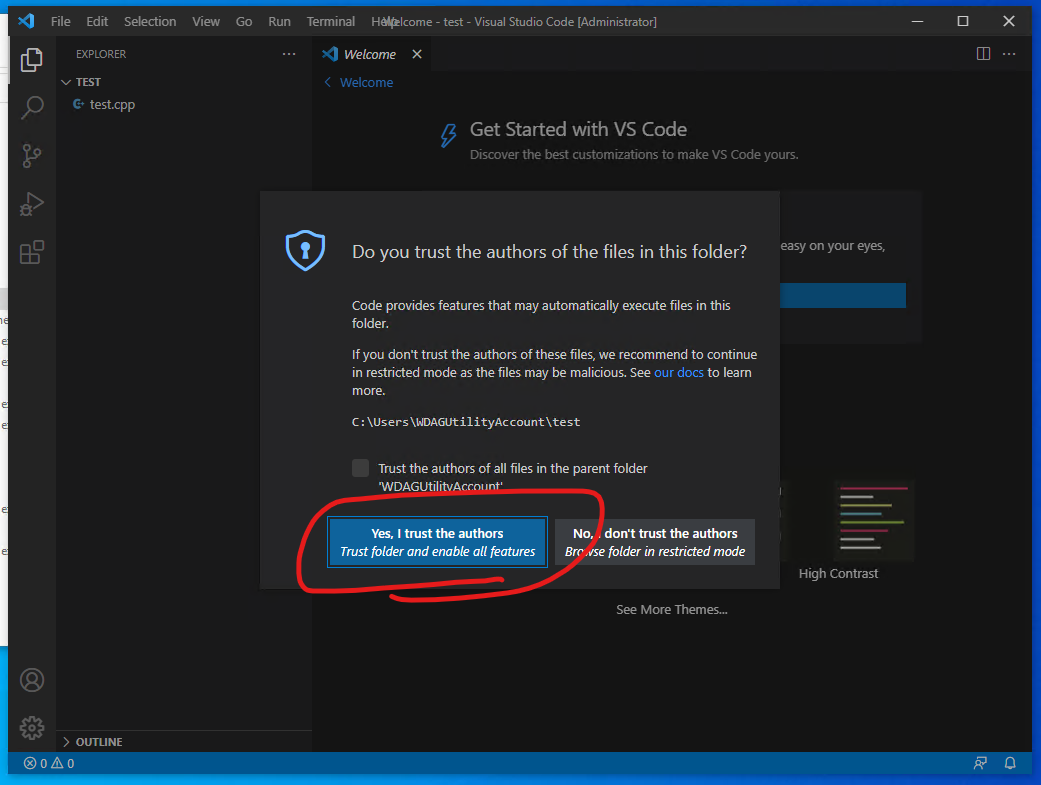
Task: Open editor More Actions ellipsis
Action: pos(1009,54)
